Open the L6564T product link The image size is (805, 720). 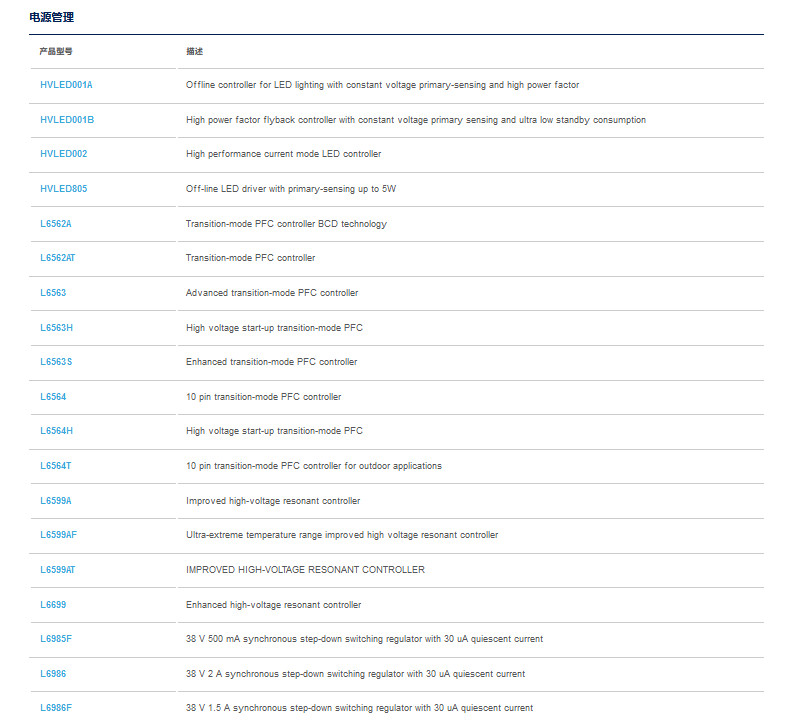point(56,465)
